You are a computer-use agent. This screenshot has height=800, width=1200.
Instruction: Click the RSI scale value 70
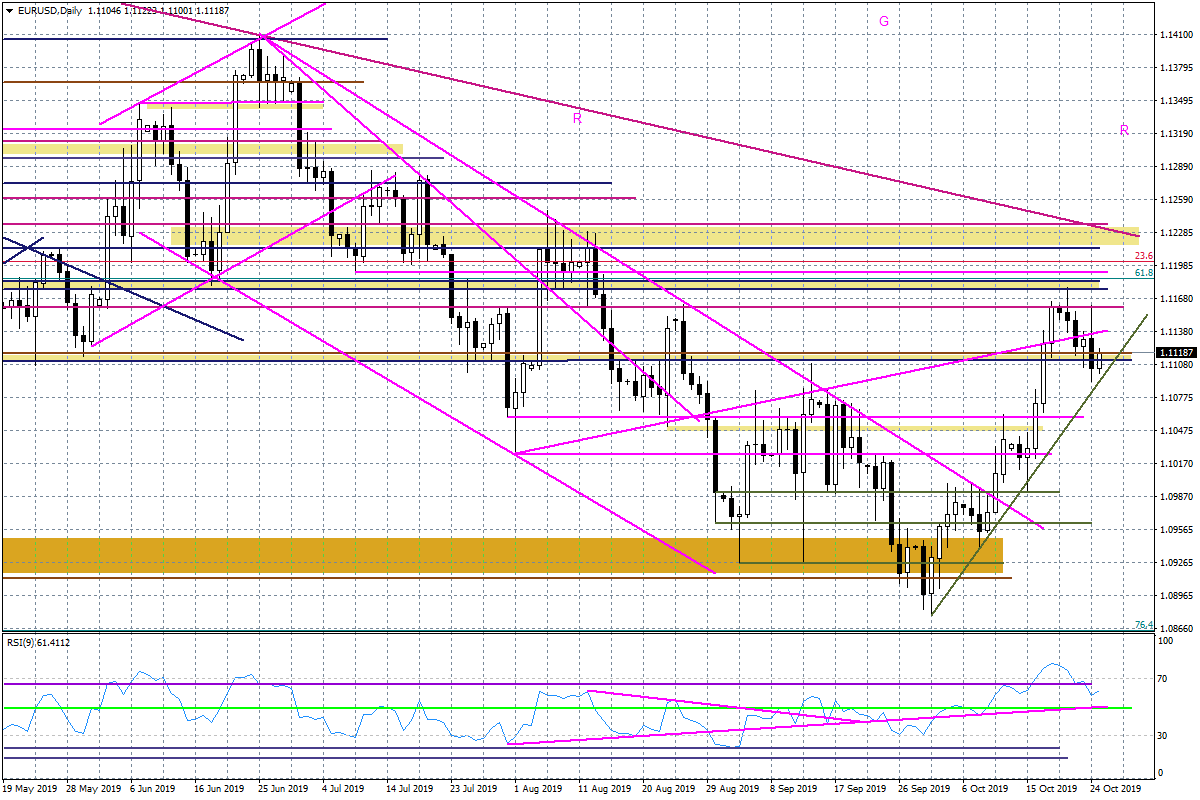point(1165,679)
